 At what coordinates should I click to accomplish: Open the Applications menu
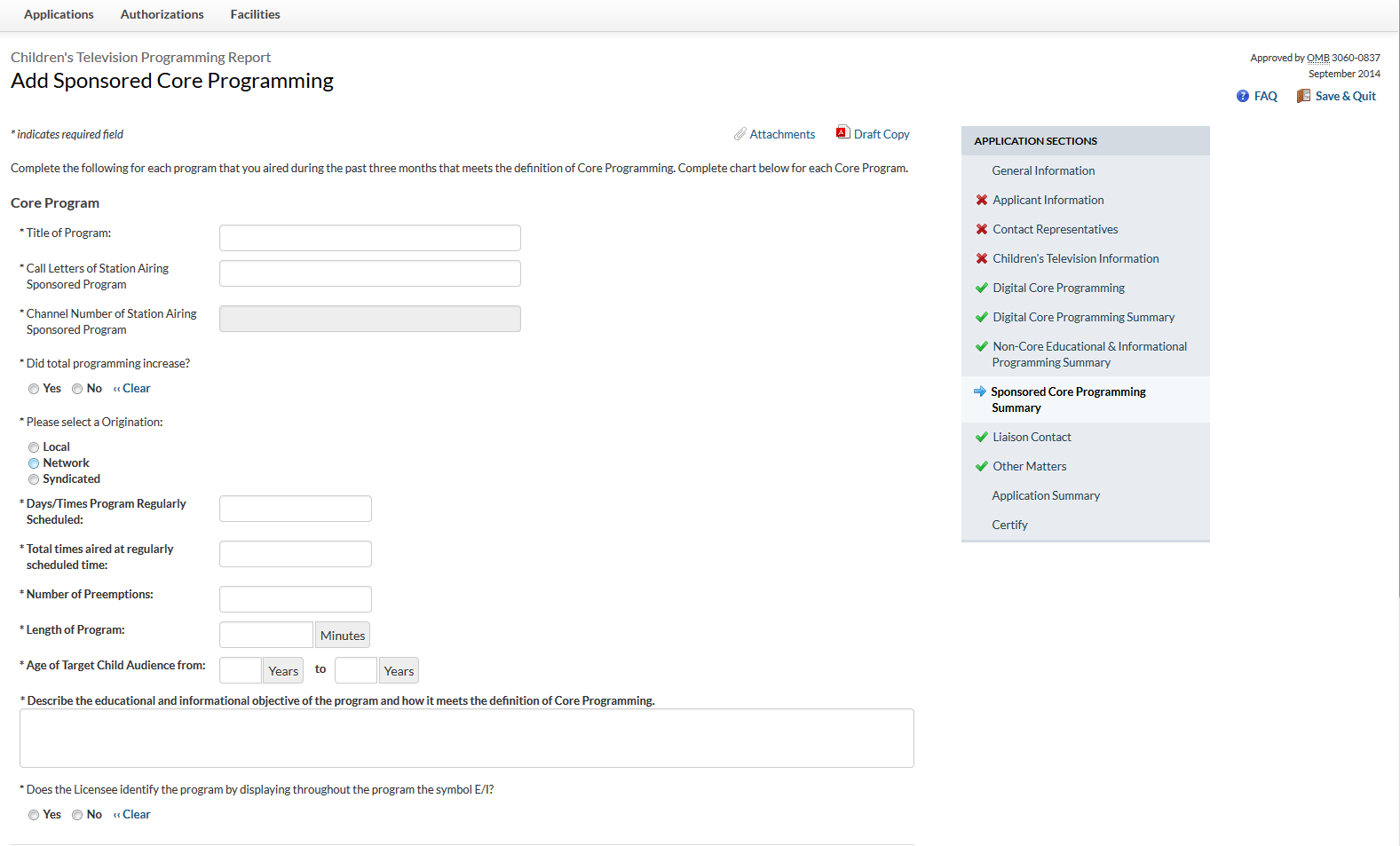pyautogui.click(x=59, y=14)
